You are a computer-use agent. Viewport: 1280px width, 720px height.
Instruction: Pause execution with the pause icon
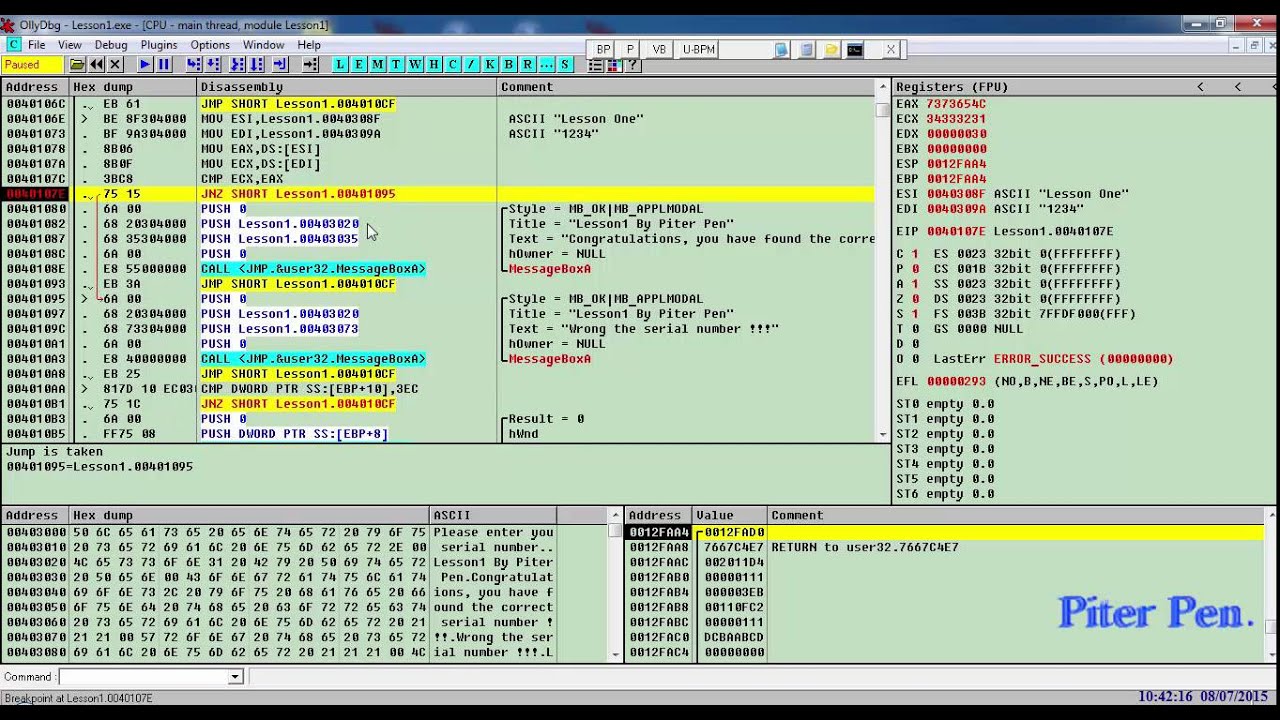(x=164, y=64)
